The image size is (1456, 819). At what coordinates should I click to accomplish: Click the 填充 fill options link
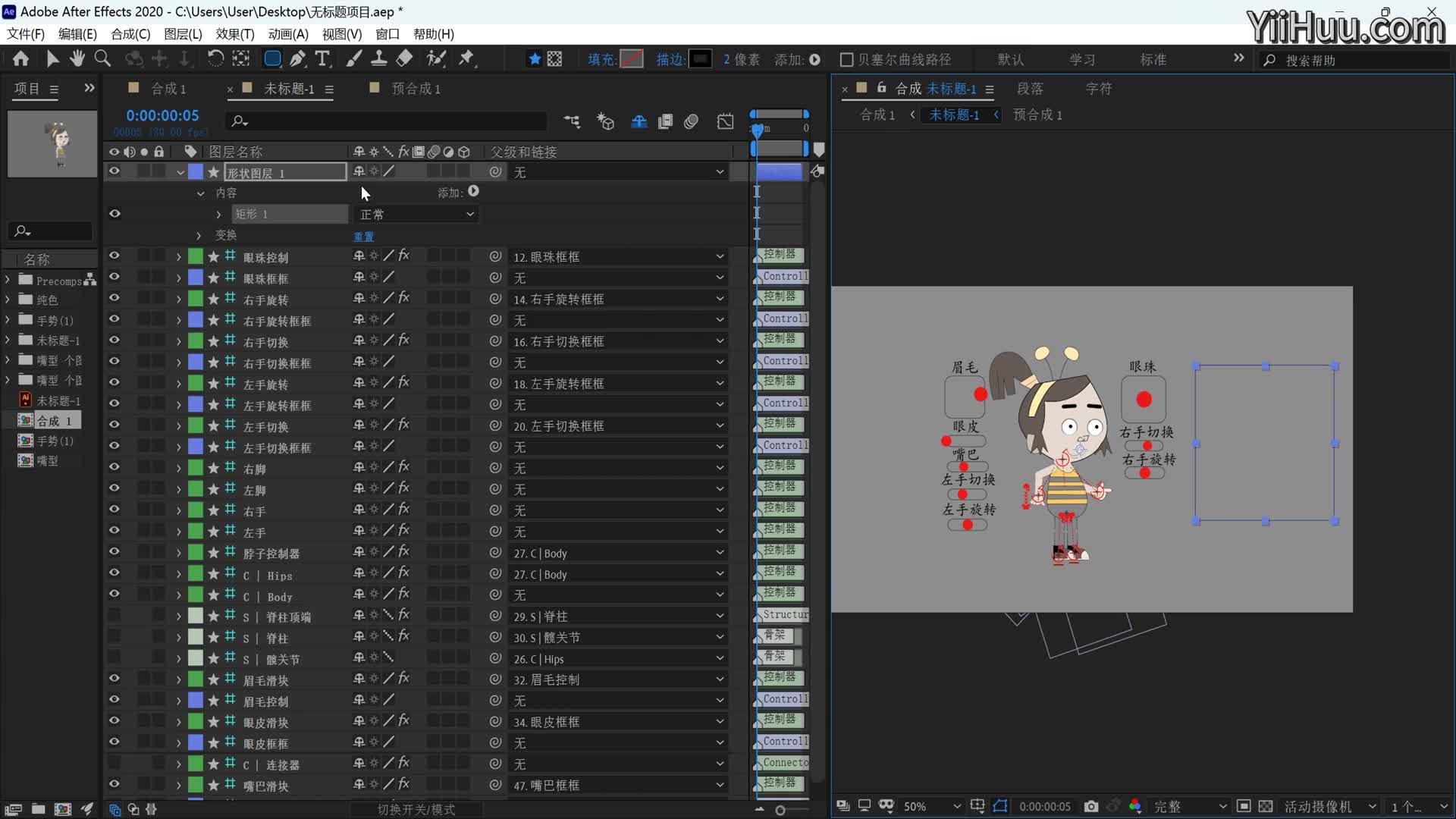tap(601, 59)
